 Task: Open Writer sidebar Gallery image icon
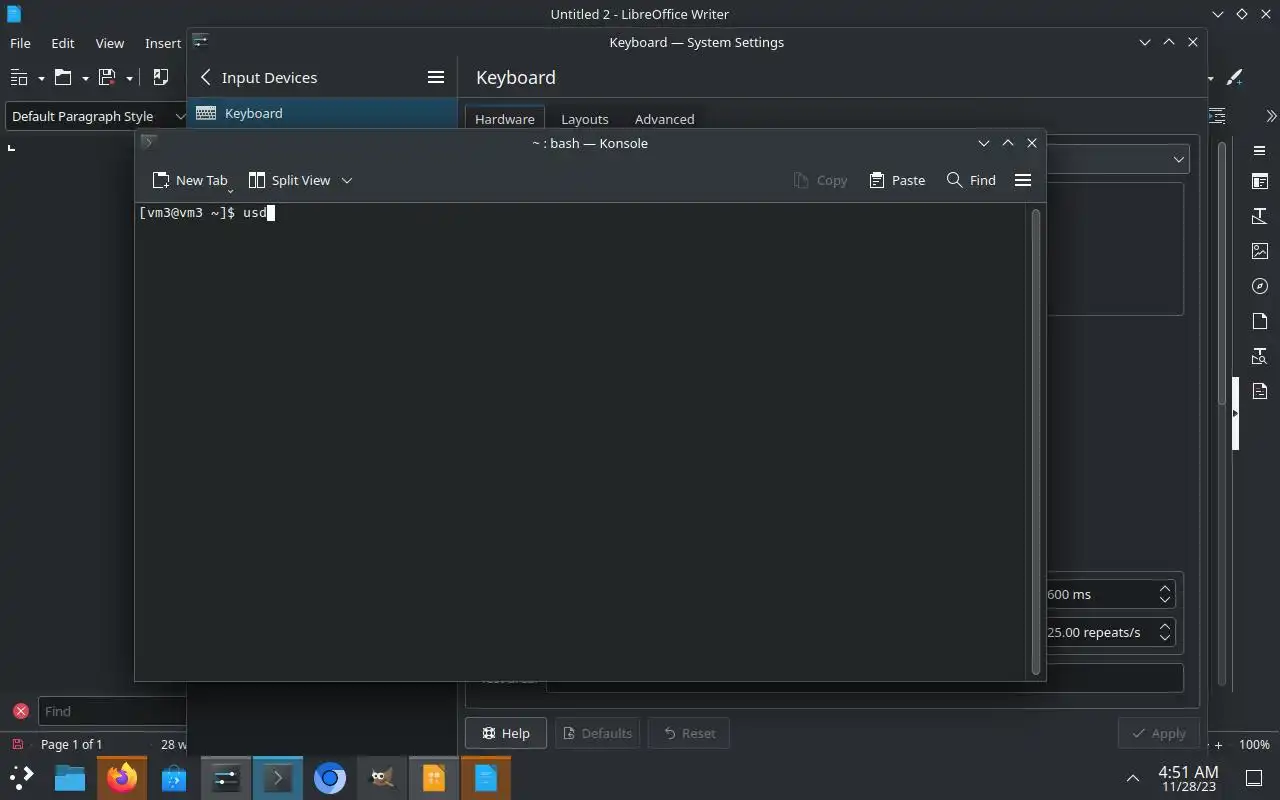1260,251
